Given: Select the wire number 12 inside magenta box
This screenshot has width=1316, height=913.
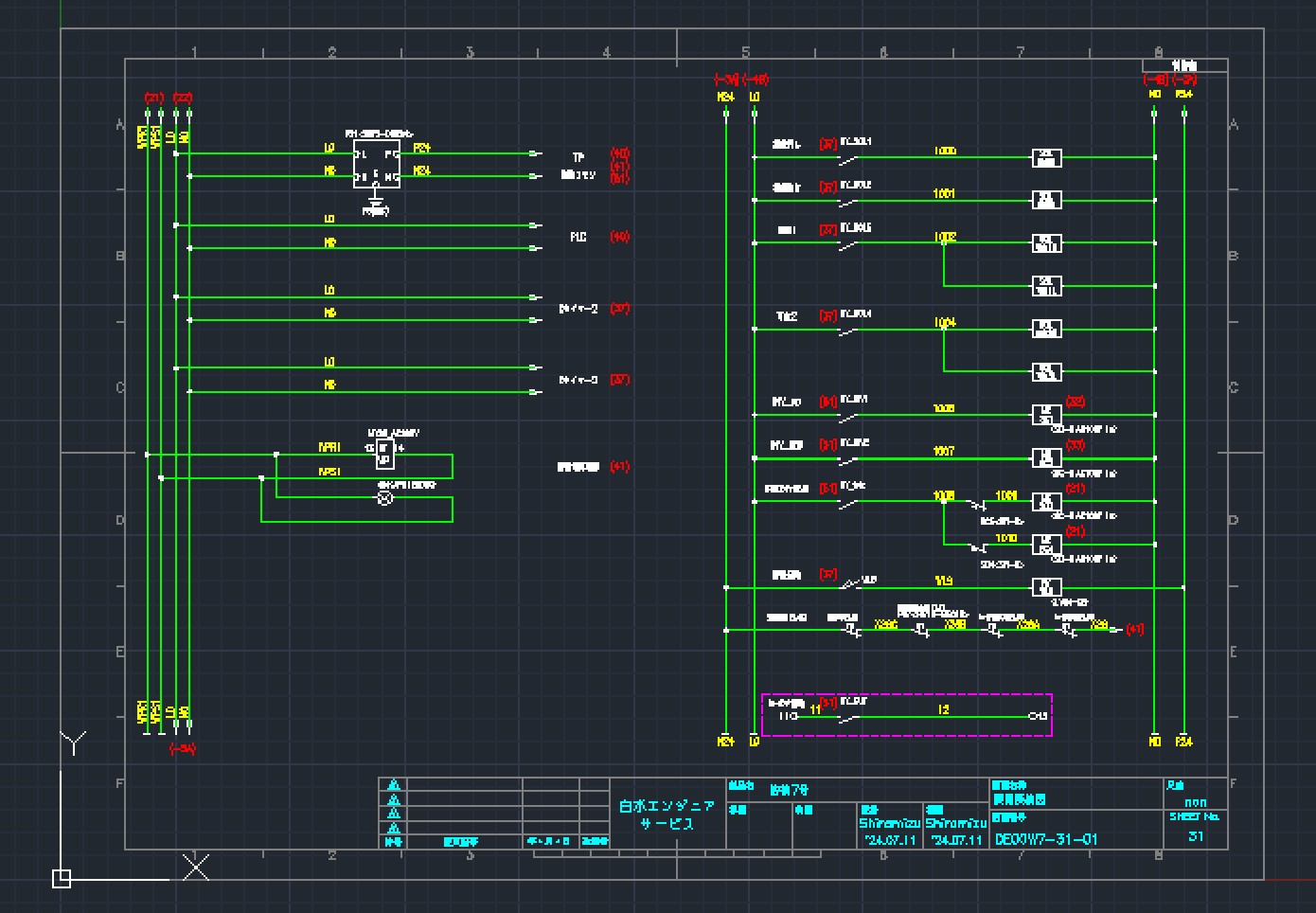Looking at the screenshot, I should tap(943, 709).
